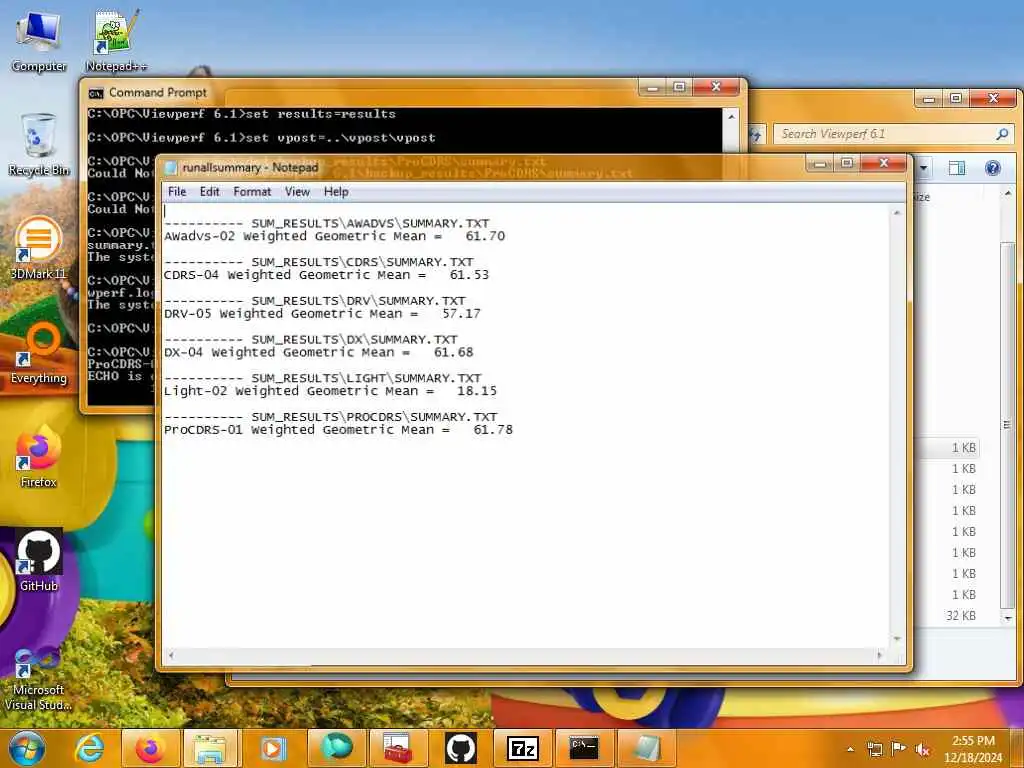The height and width of the screenshot is (768, 1024).
Task: Open the green globe taskbar icon
Action: pos(335,748)
